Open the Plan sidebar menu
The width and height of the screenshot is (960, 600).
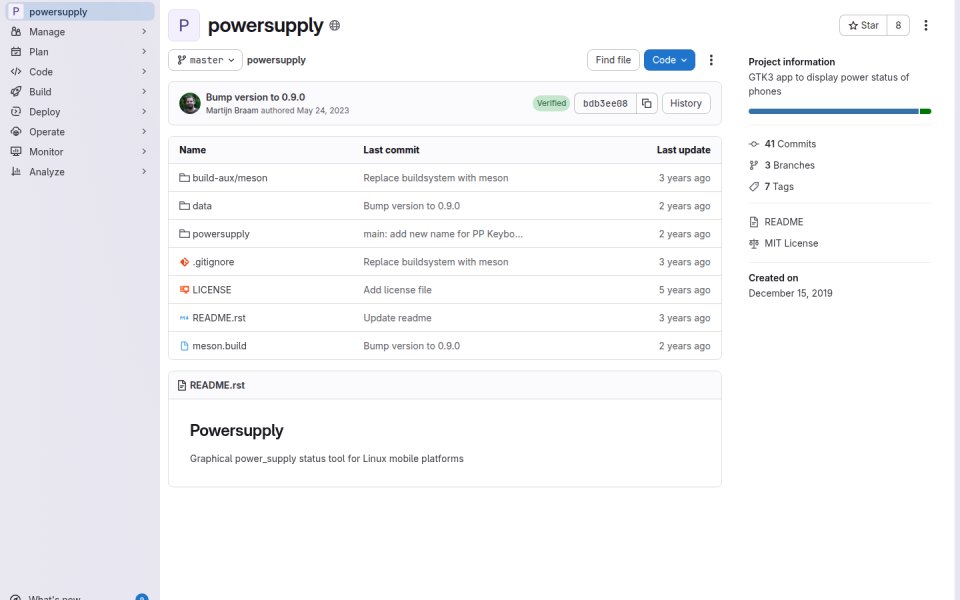80,52
